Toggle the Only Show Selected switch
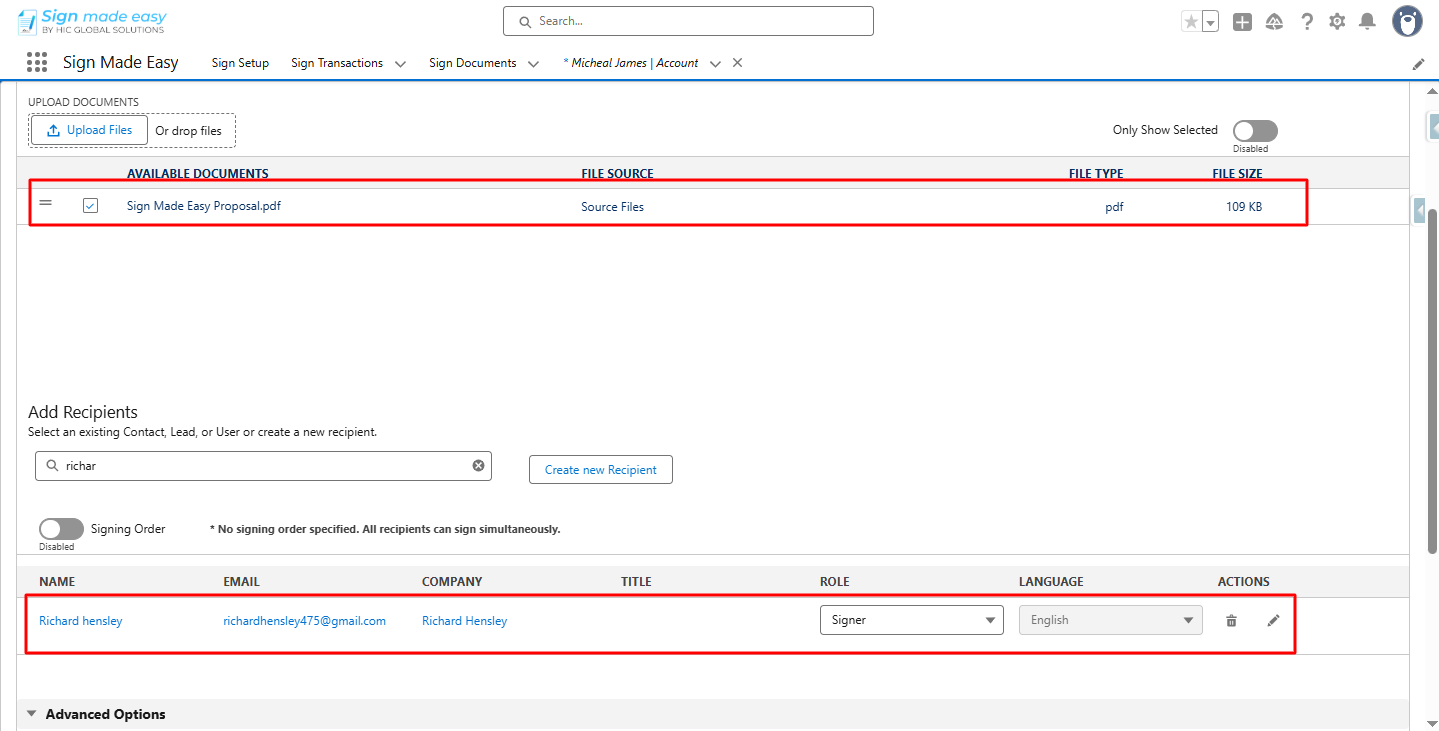The width and height of the screenshot is (1439, 731). [1255, 131]
